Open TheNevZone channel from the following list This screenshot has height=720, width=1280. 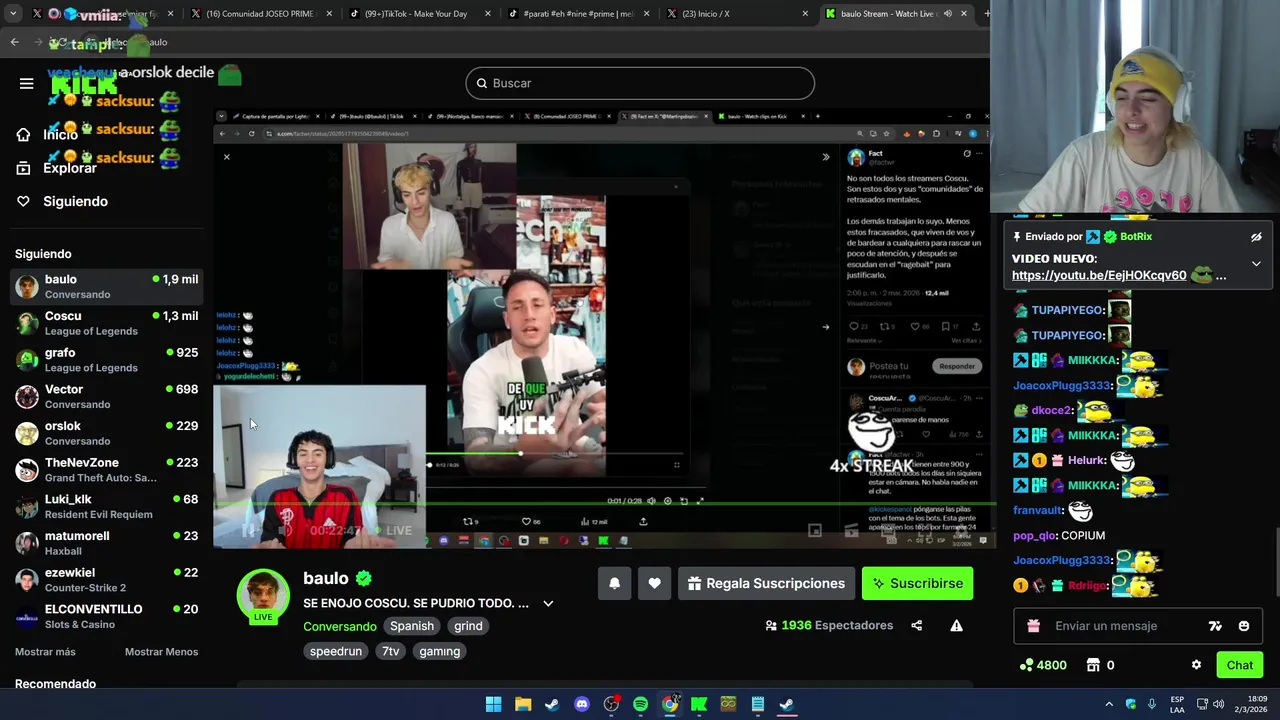click(107, 470)
